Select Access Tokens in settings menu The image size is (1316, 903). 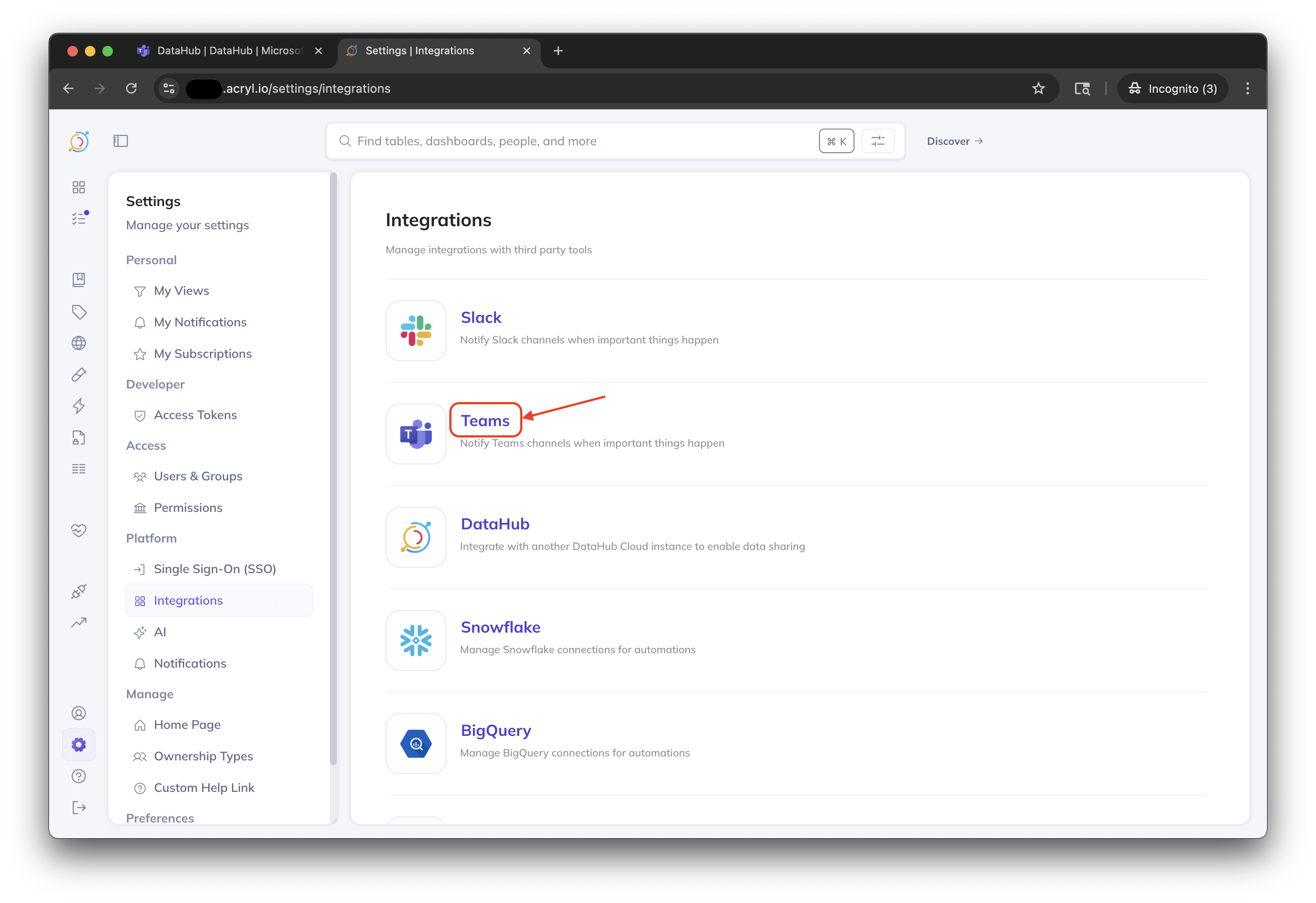[196, 415]
